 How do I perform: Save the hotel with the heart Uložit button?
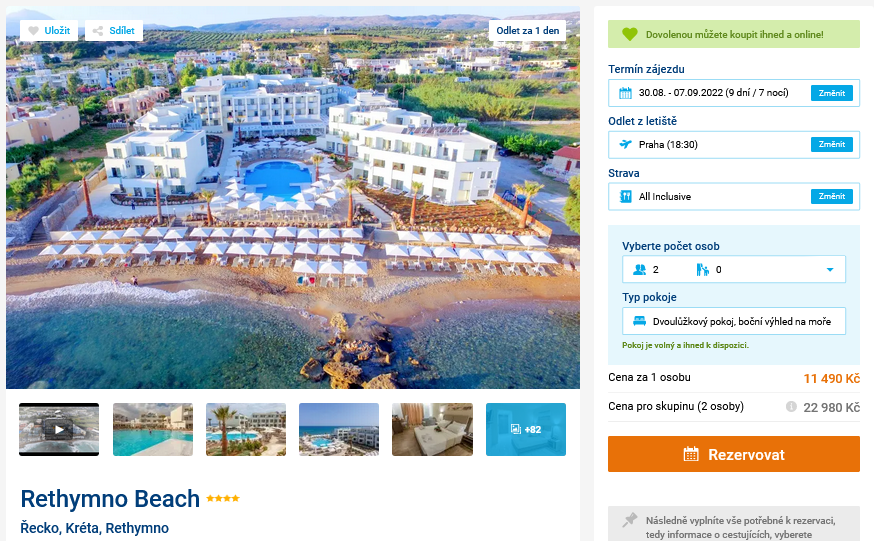pyautogui.click(x=49, y=31)
